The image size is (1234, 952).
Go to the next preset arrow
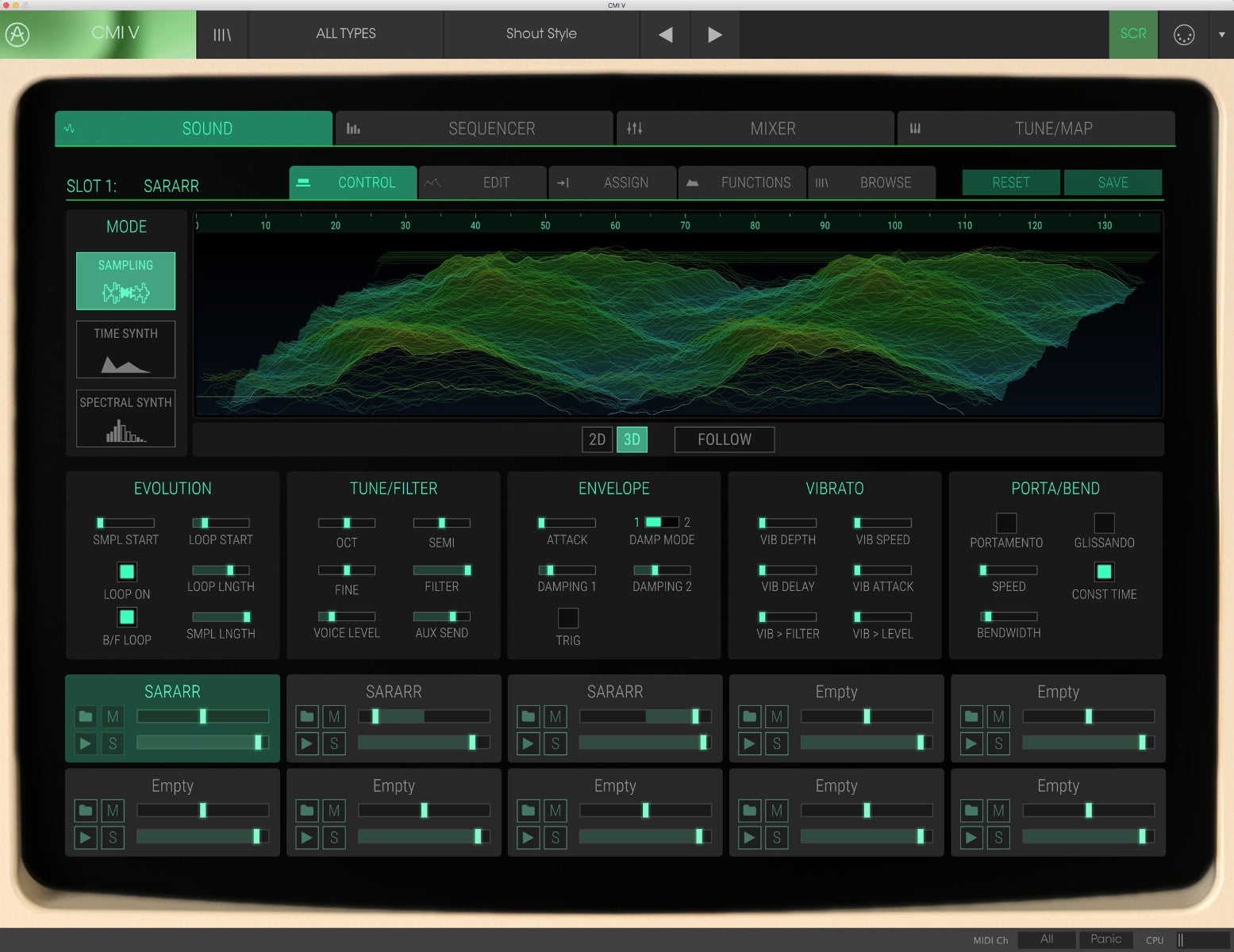(715, 34)
